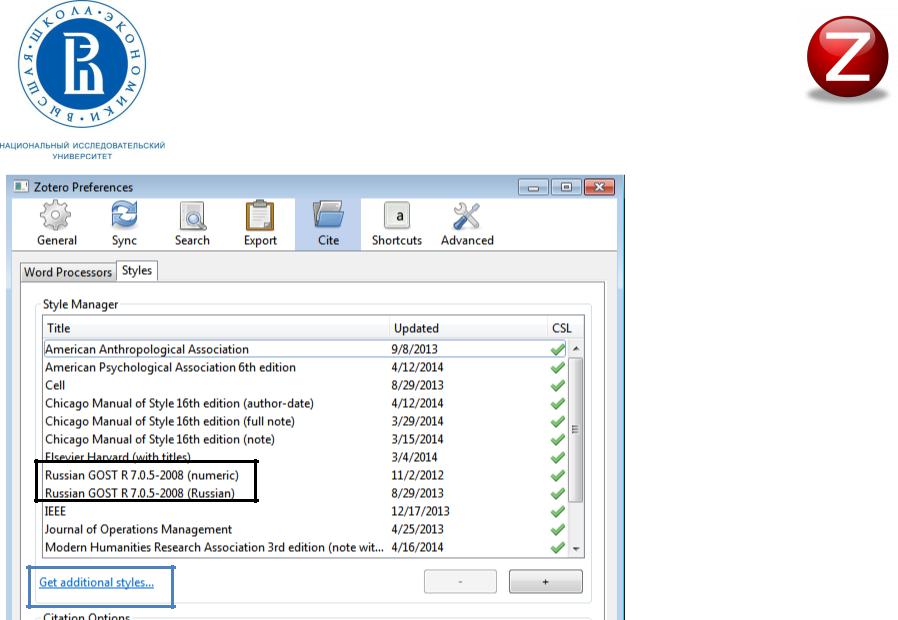
Task: Select Russian GOST R 7.0.5-2008 (Russian)
Action: point(305,493)
